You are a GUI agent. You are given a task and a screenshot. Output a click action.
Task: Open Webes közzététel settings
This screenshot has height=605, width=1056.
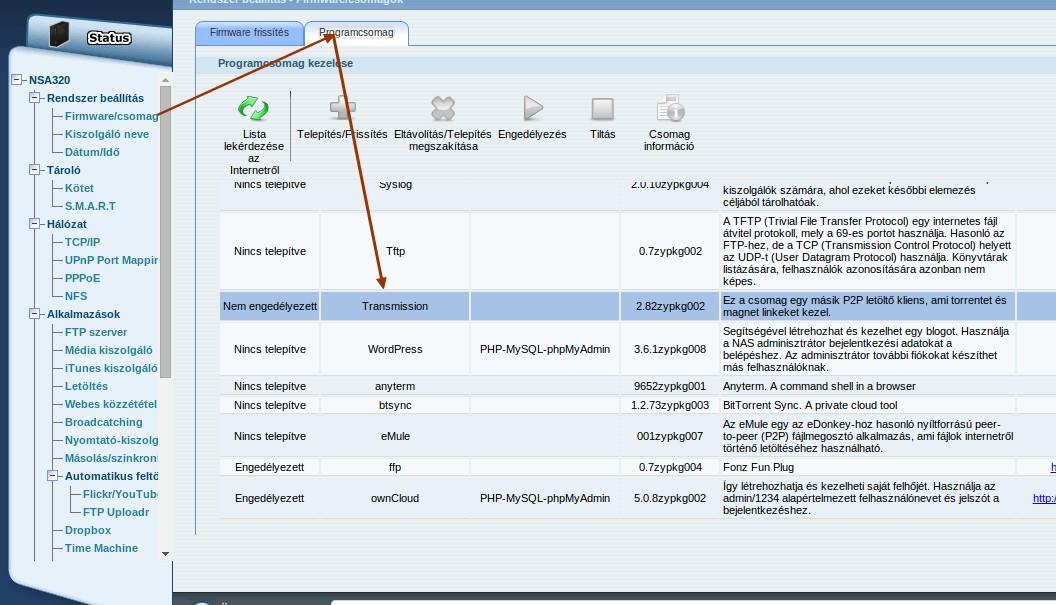[110, 404]
